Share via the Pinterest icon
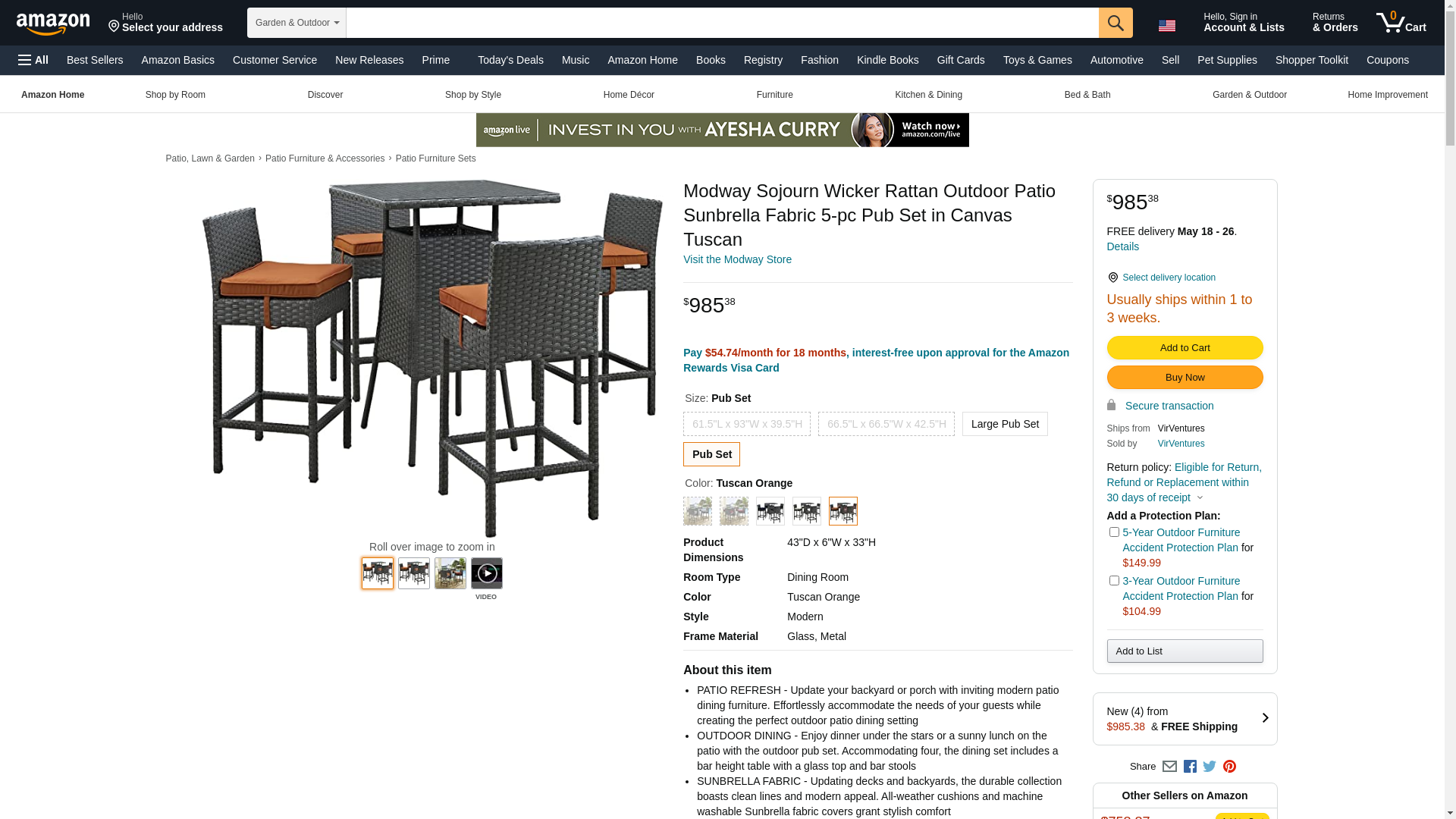The width and height of the screenshot is (1456, 819). click(1229, 767)
